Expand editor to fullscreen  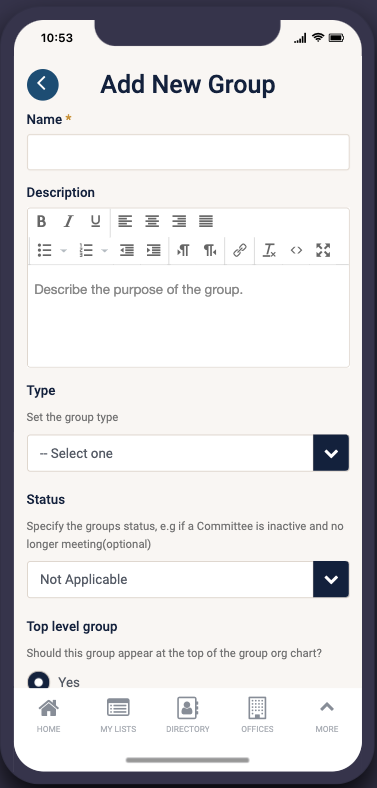323,250
